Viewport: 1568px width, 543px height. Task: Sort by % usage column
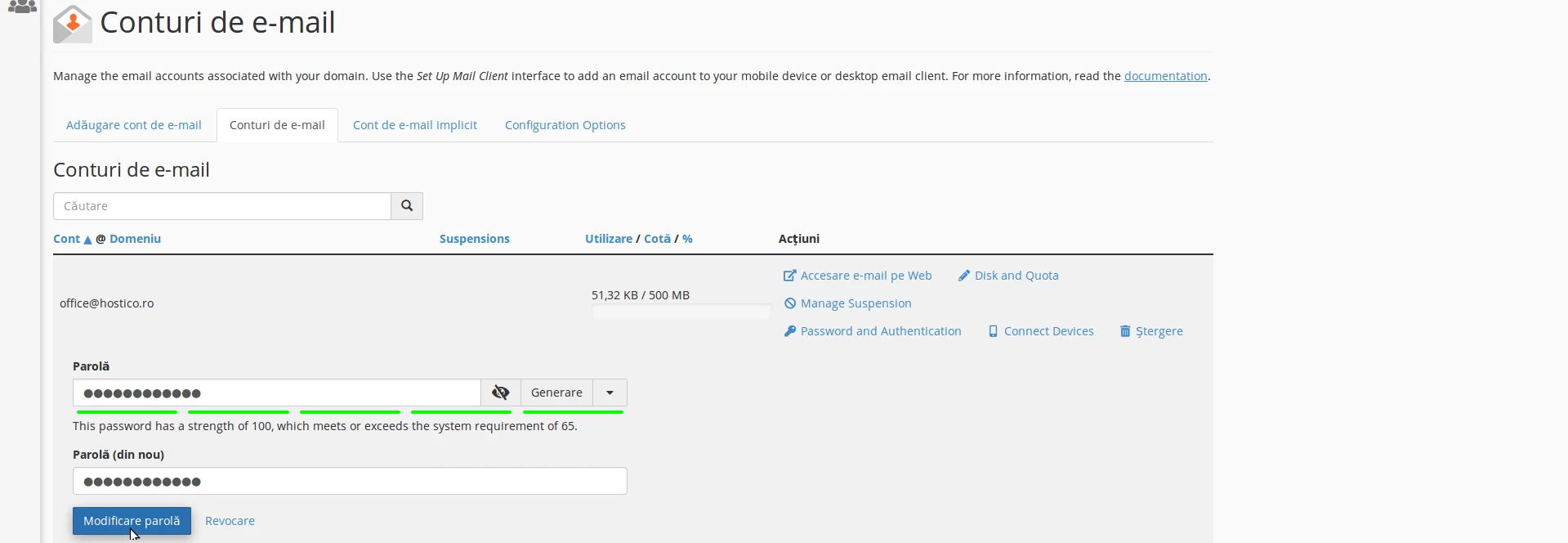point(687,239)
